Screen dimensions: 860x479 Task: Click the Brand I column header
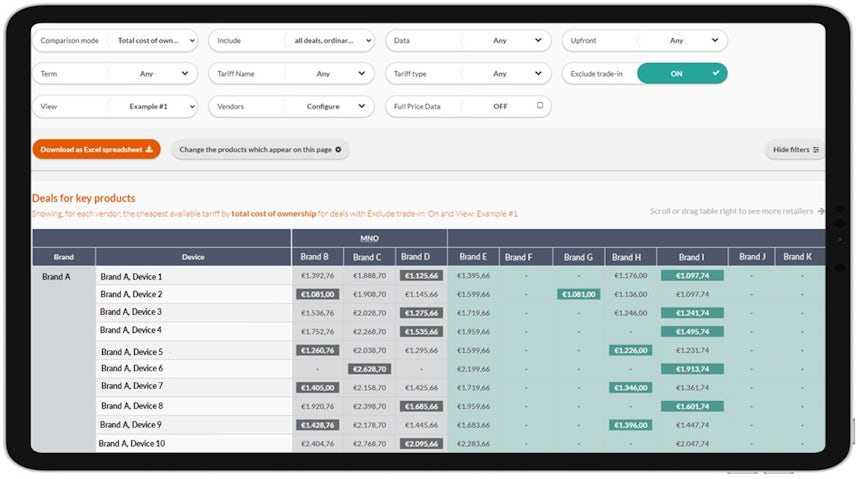point(690,257)
